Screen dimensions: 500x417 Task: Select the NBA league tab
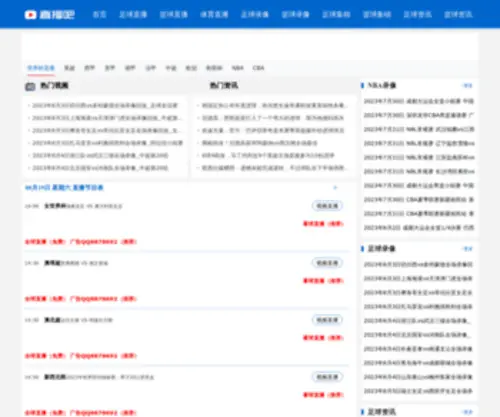238,68
